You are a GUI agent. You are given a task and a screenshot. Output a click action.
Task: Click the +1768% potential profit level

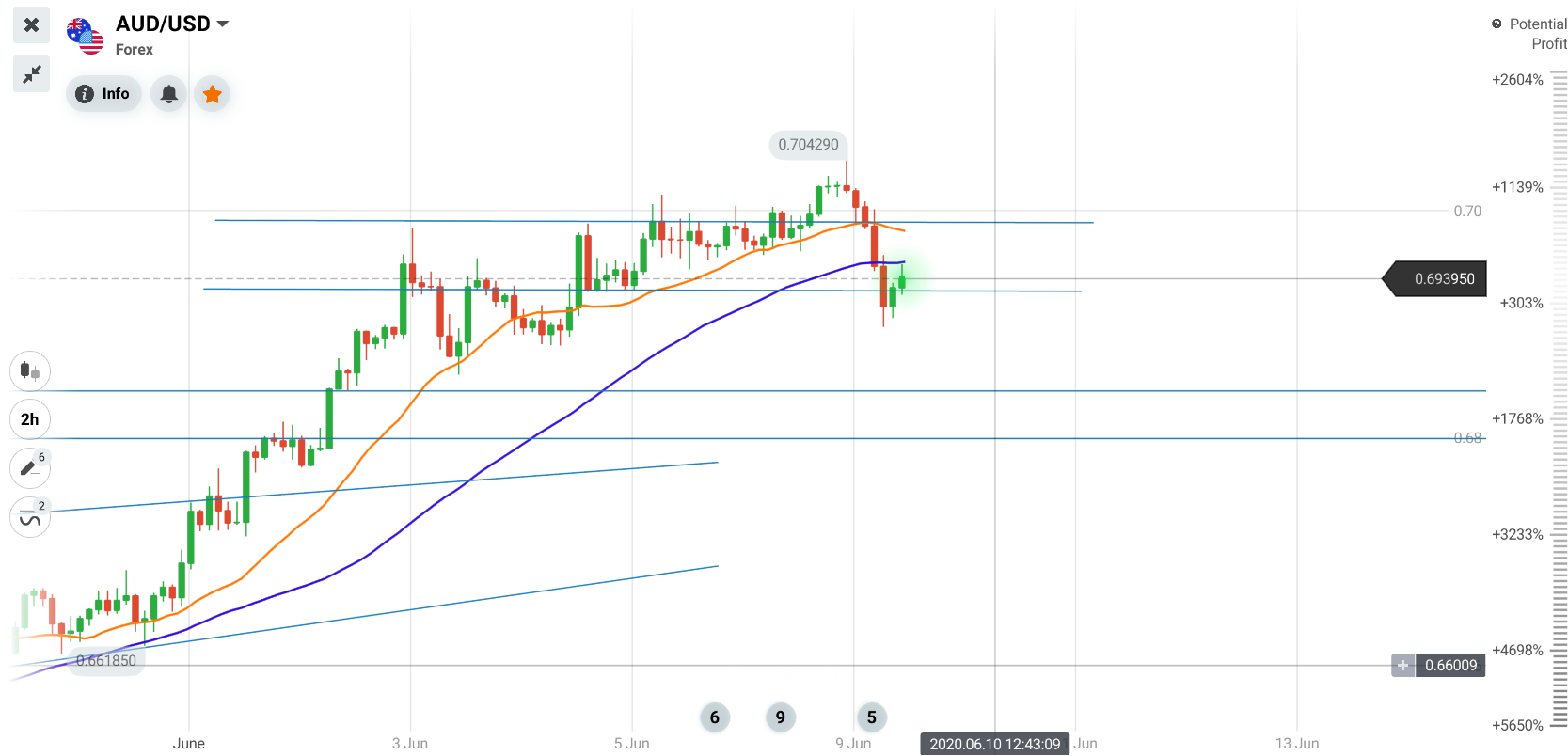coord(1517,418)
